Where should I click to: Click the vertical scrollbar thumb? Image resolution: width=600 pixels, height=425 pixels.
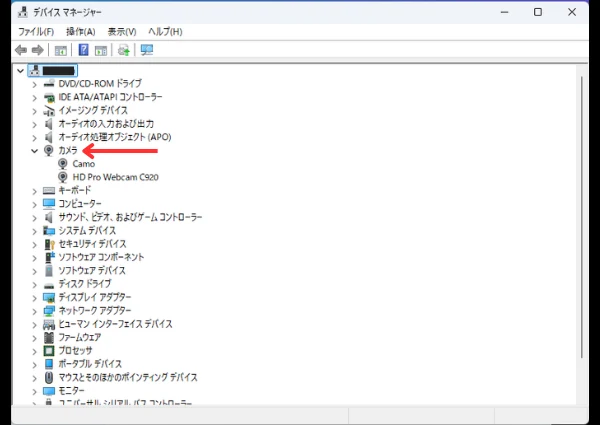coord(582,217)
